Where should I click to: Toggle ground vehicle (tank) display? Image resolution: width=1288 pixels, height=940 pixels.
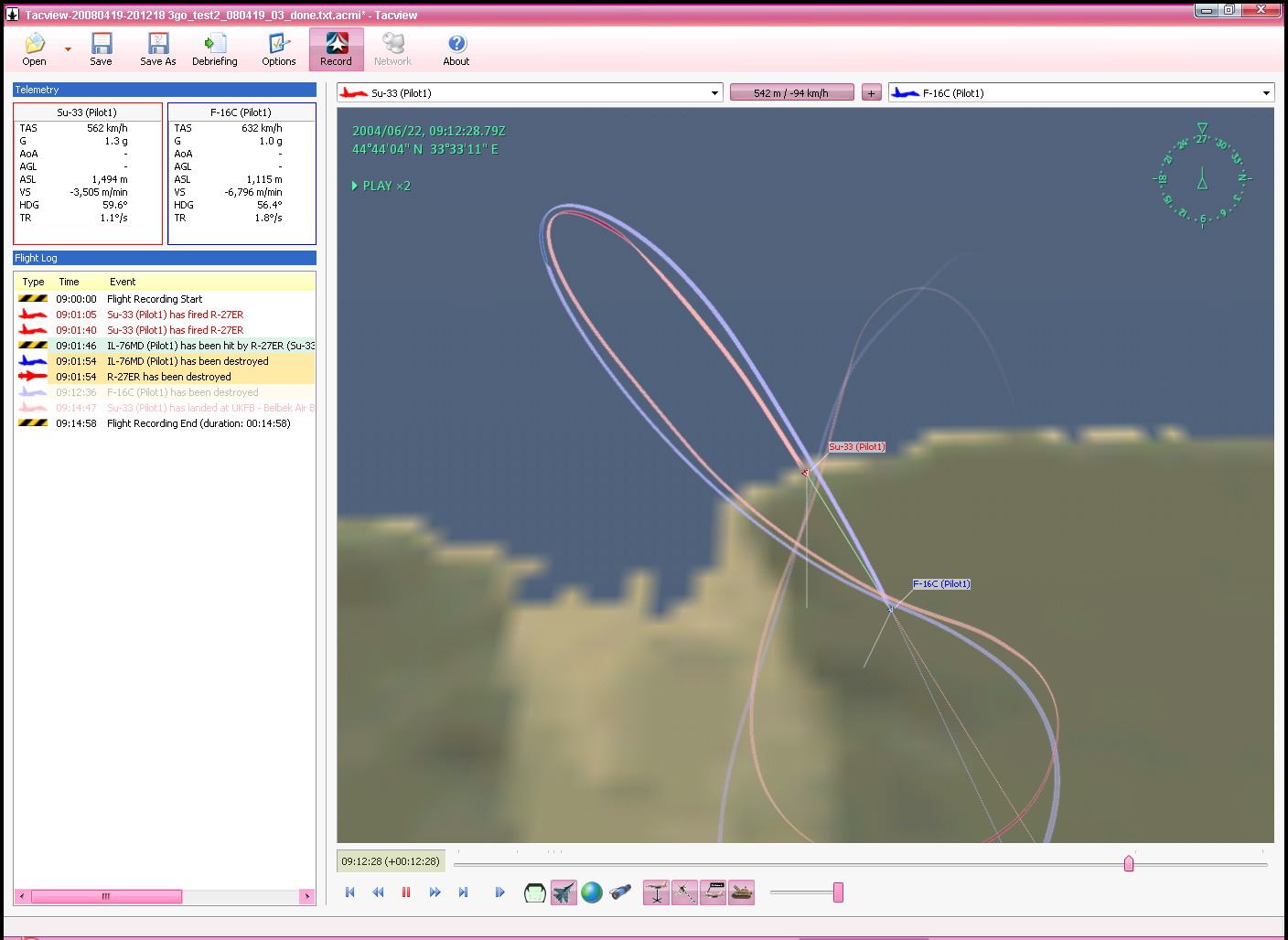coord(742,892)
